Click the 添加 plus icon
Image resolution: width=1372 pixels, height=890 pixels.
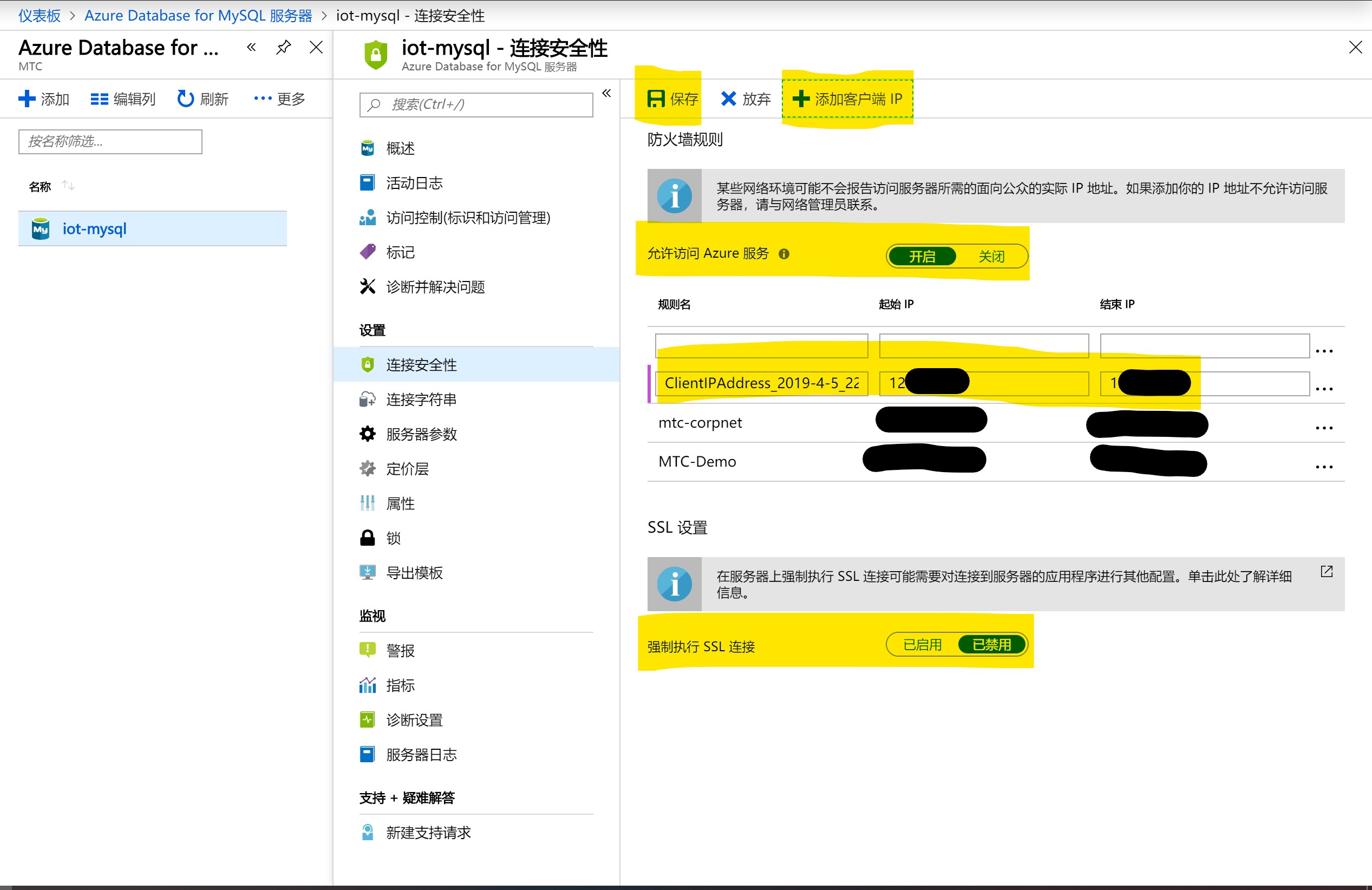click(27, 99)
